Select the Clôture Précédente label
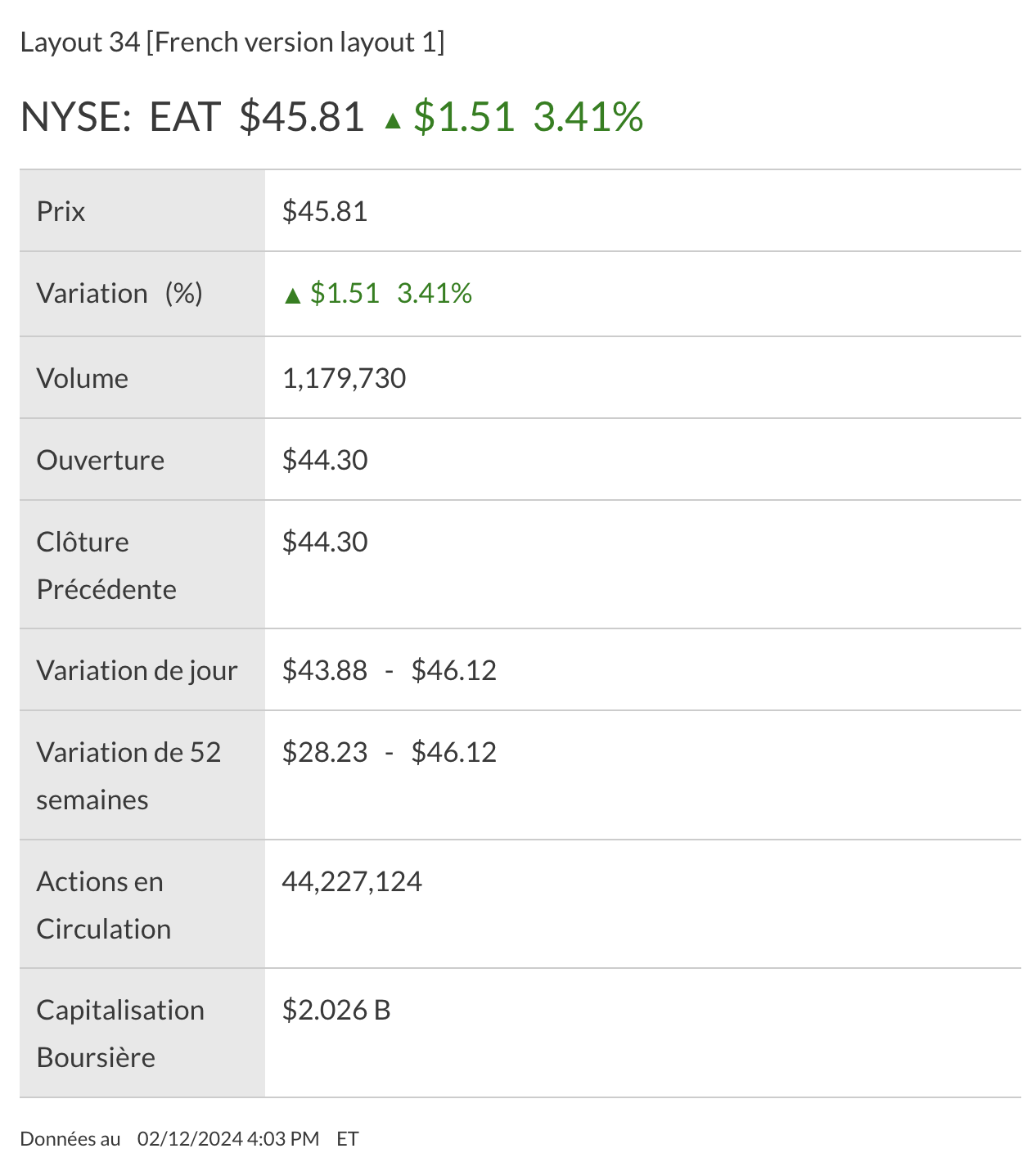 pyautogui.click(x=106, y=565)
